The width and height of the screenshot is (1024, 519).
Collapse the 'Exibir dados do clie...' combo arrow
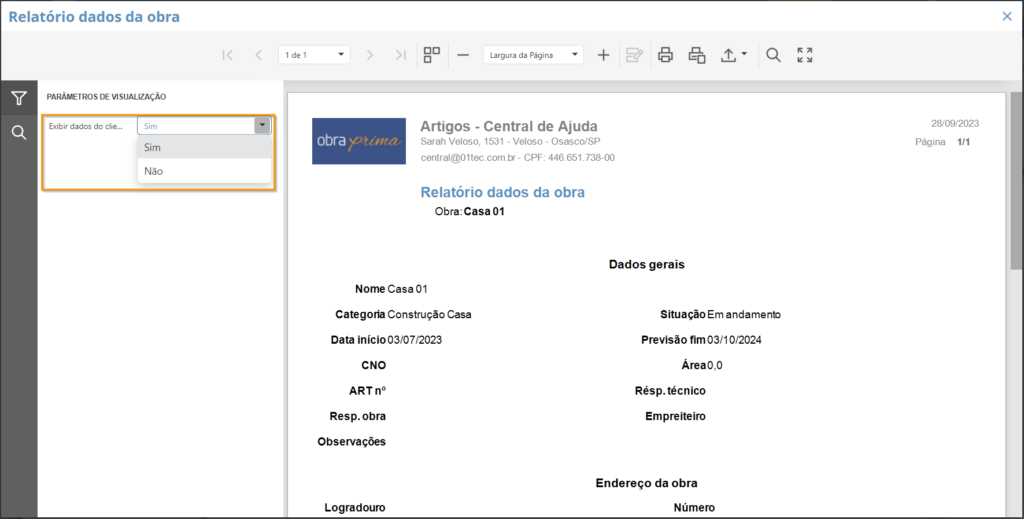tap(262, 125)
